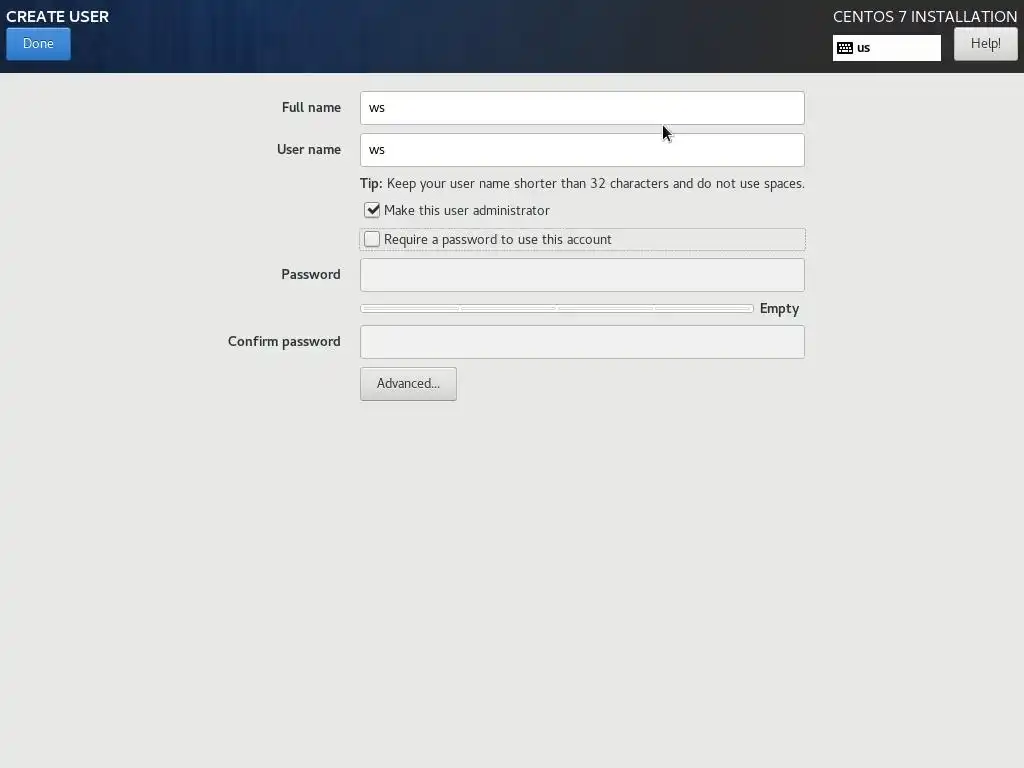Click the Password label
The width and height of the screenshot is (1024, 768).
tap(310, 274)
